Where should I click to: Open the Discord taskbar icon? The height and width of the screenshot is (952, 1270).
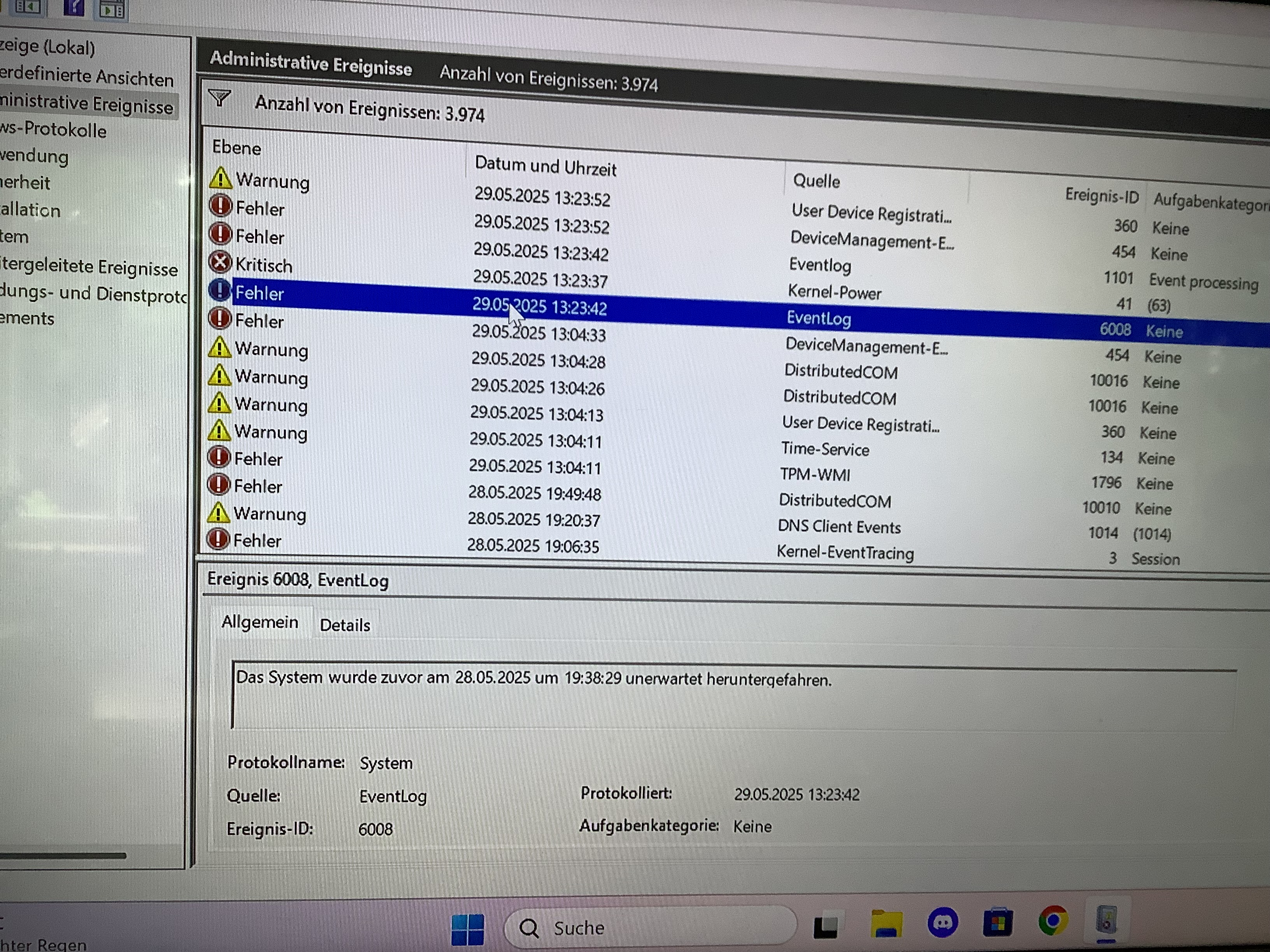(942, 922)
